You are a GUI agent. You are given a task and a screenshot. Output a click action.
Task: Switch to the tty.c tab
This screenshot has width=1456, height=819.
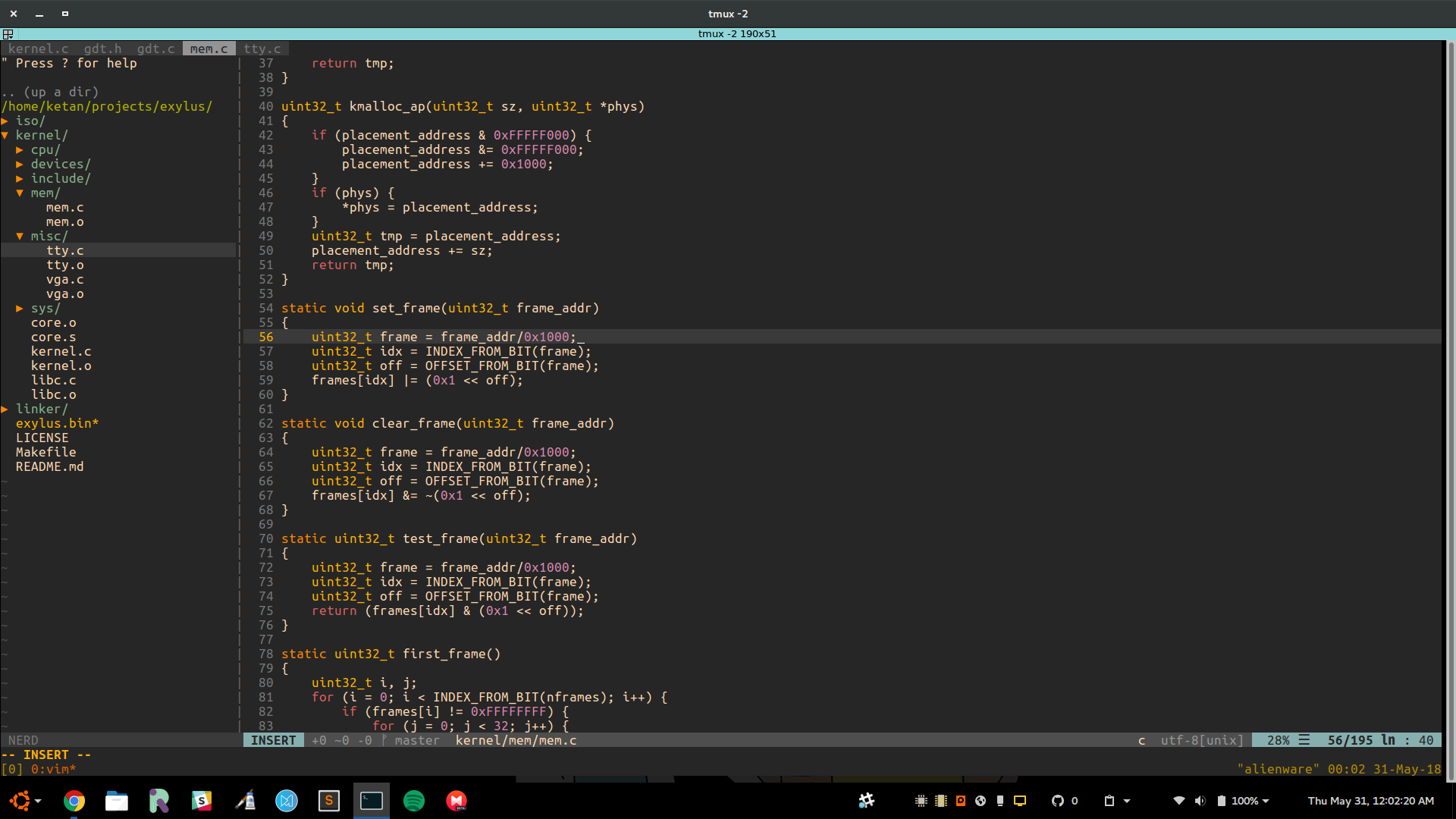pos(262,49)
